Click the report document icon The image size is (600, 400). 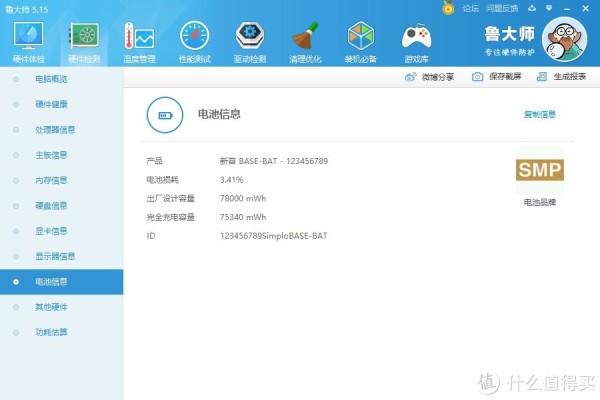pyautogui.click(x=541, y=77)
